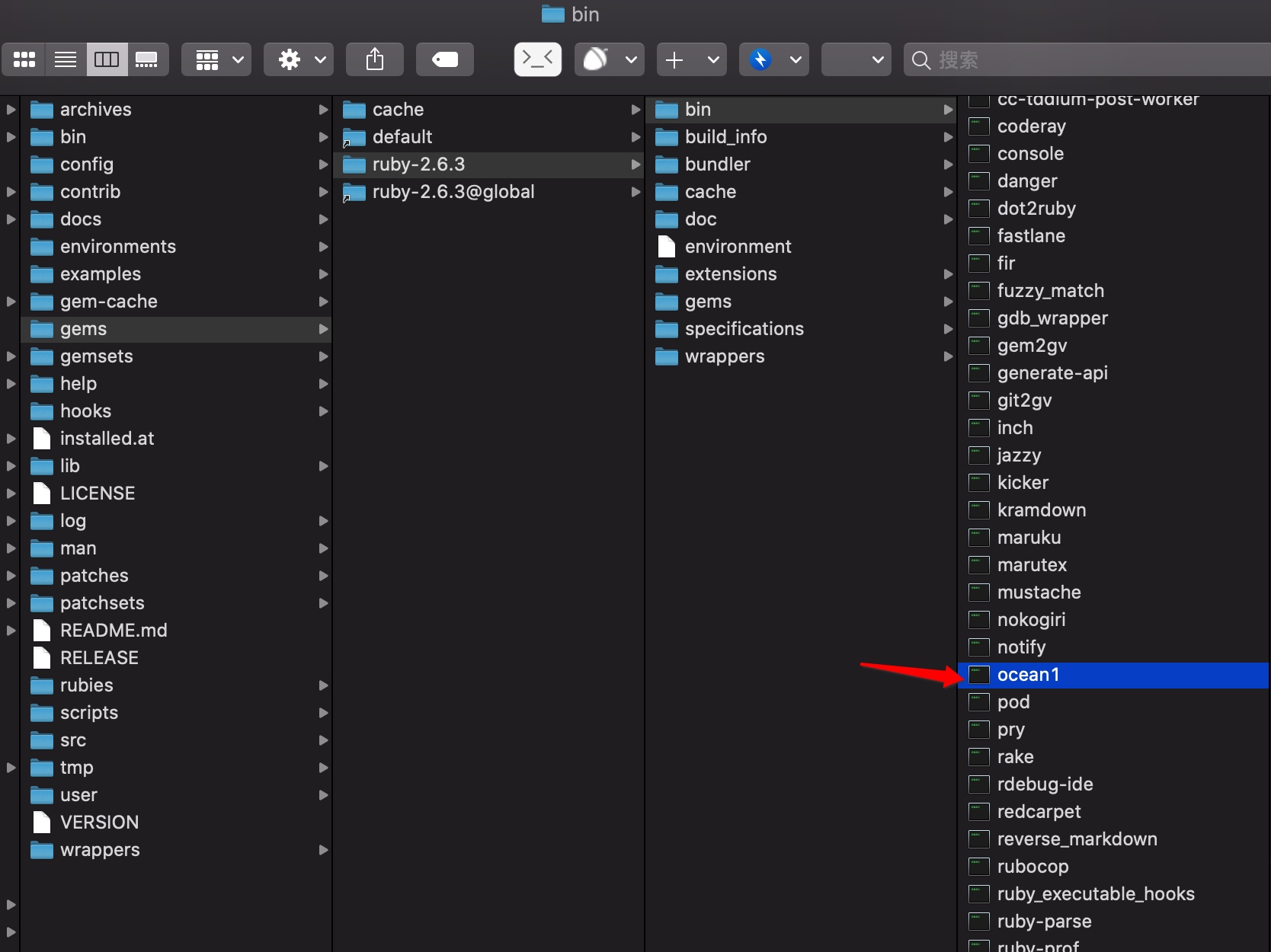Click the column view icon

click(107, 59)
